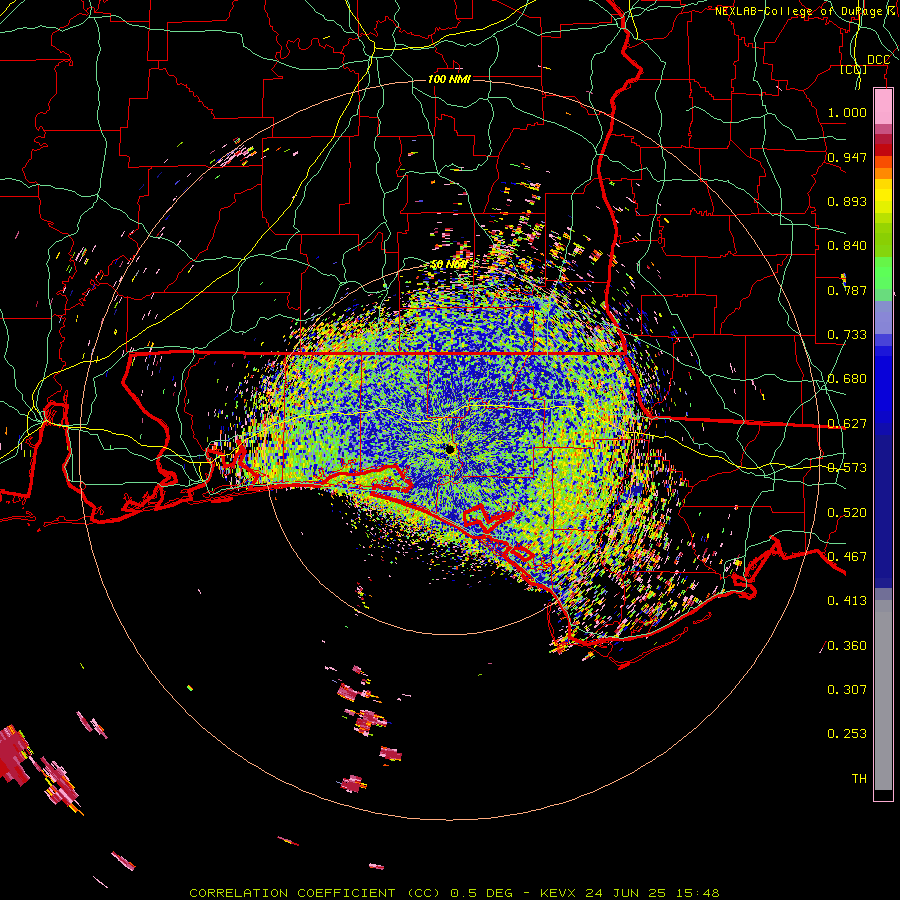Click the gray segment of color bar
Screen dimensions: 900x900
[883, 695]
